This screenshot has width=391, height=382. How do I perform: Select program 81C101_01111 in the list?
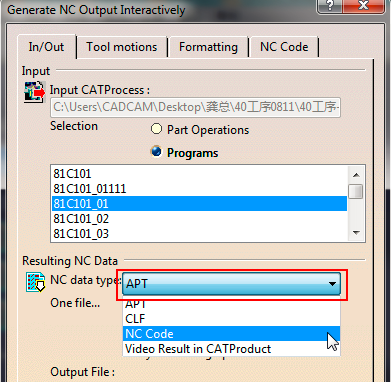pyautogui.click(x=199, y=189)
